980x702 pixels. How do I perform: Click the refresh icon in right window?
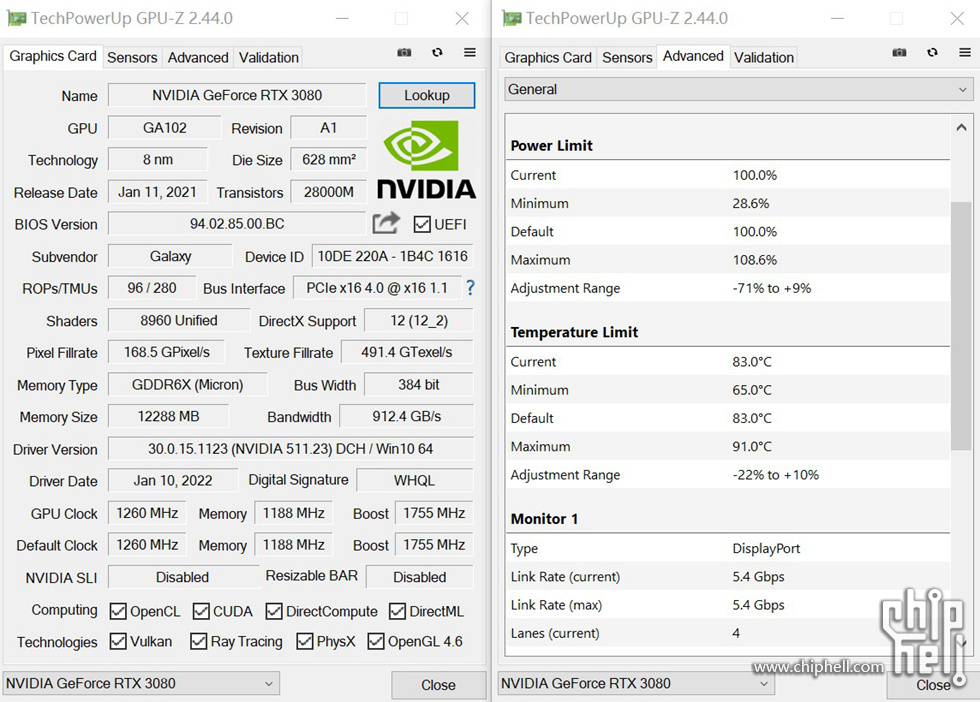932,53
